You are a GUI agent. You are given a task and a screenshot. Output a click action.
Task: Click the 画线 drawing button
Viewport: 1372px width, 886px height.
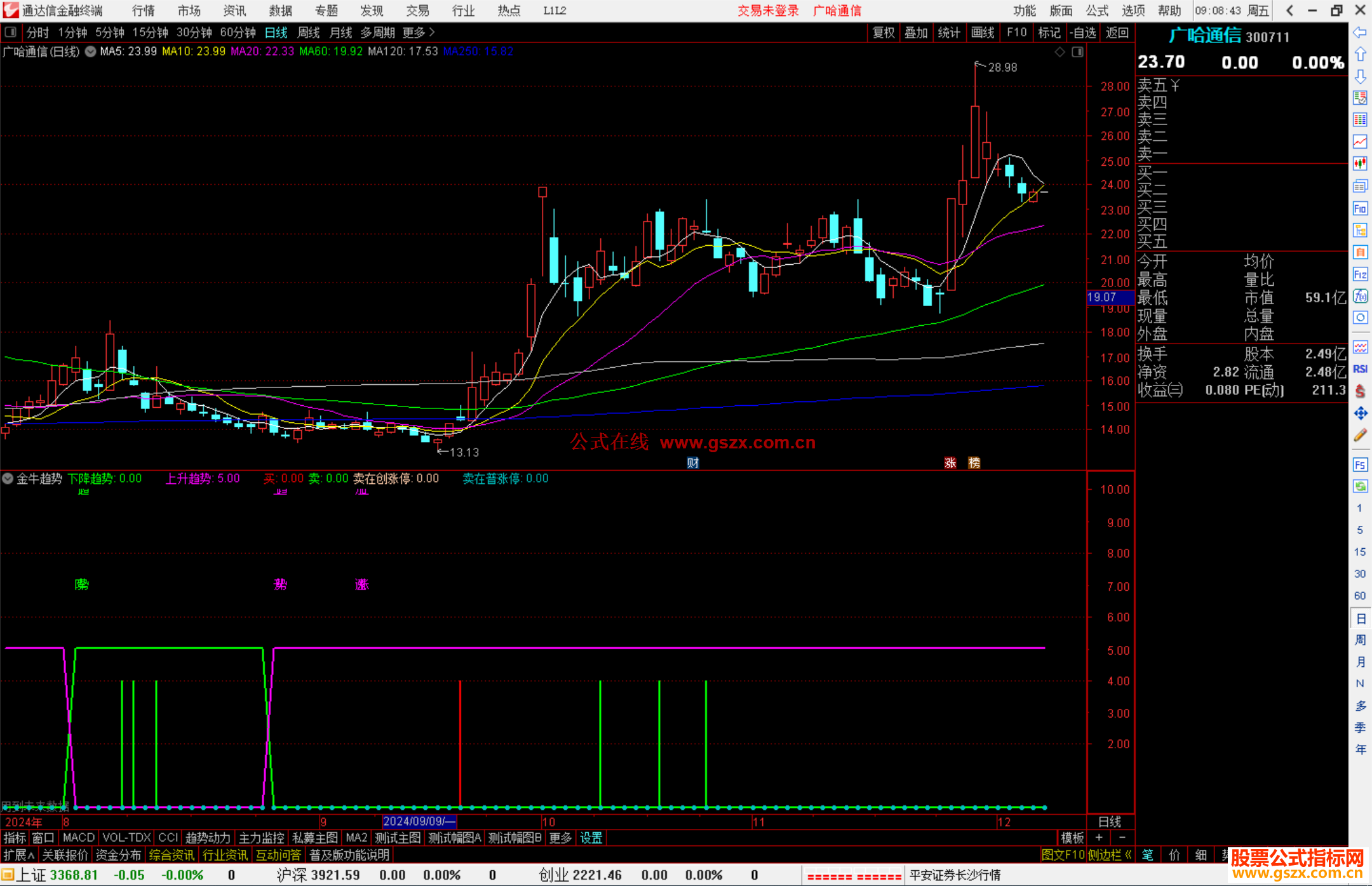tap(983, 32)
